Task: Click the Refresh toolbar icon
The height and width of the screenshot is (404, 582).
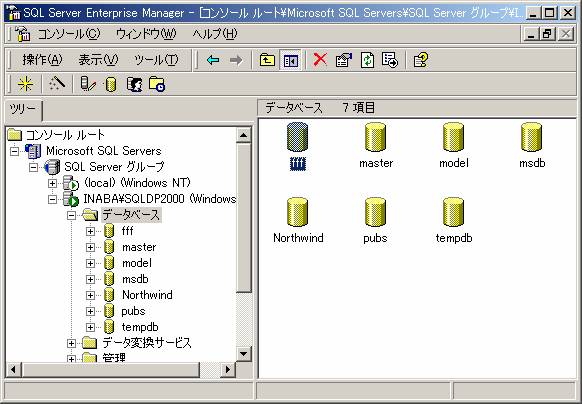Action: pyautogui.click(x=367, y=60)
